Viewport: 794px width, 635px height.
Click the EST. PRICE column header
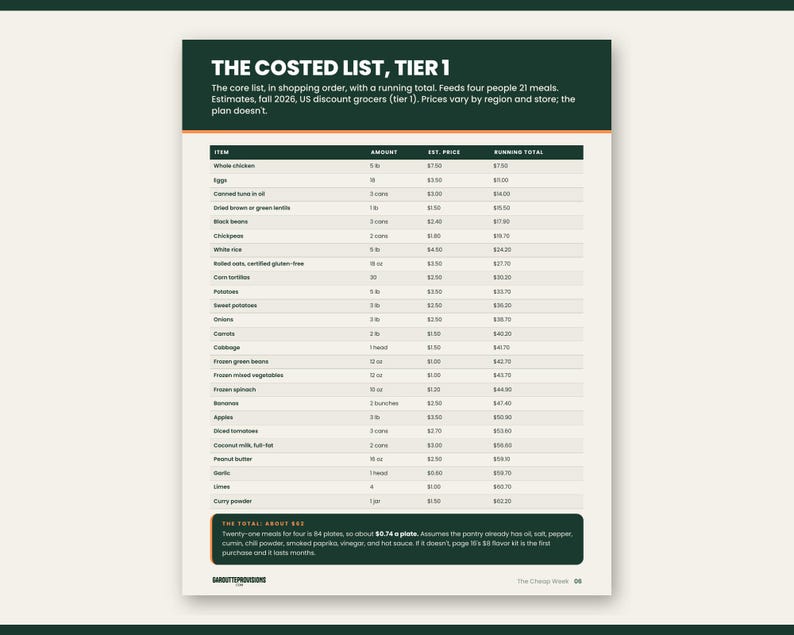[444, 152]
